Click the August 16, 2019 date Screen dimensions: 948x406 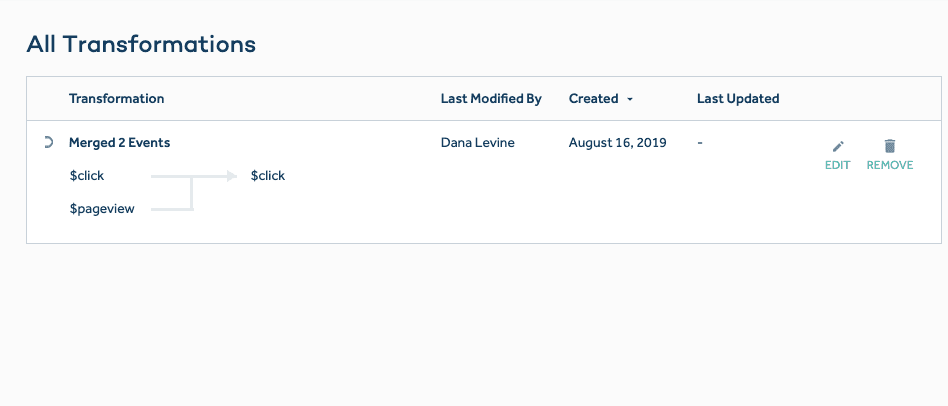(617, 143)
